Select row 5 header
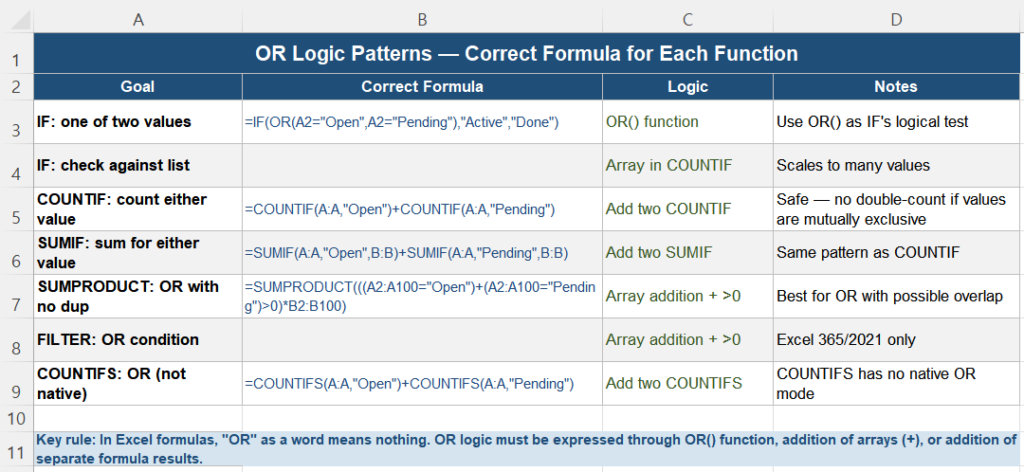1024x472 pixels. click(17, 209)
